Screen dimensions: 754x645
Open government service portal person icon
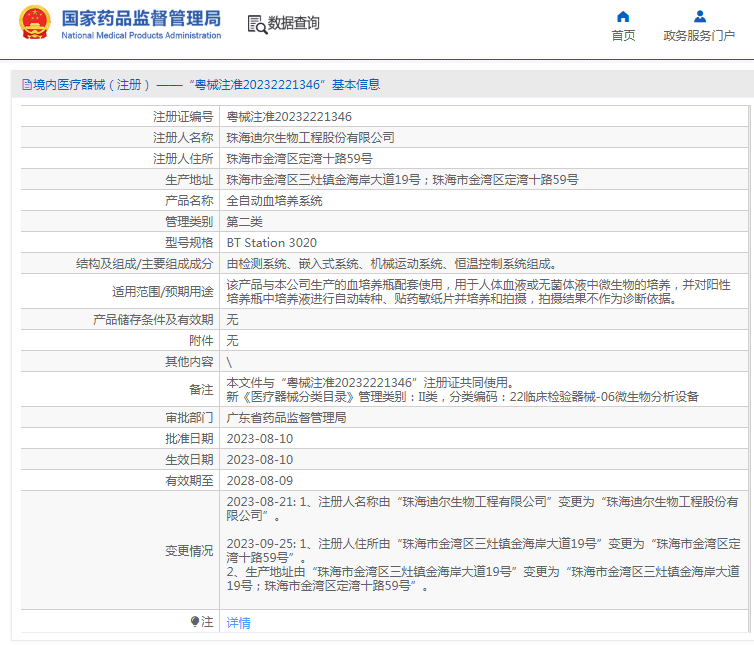[700, 17]
